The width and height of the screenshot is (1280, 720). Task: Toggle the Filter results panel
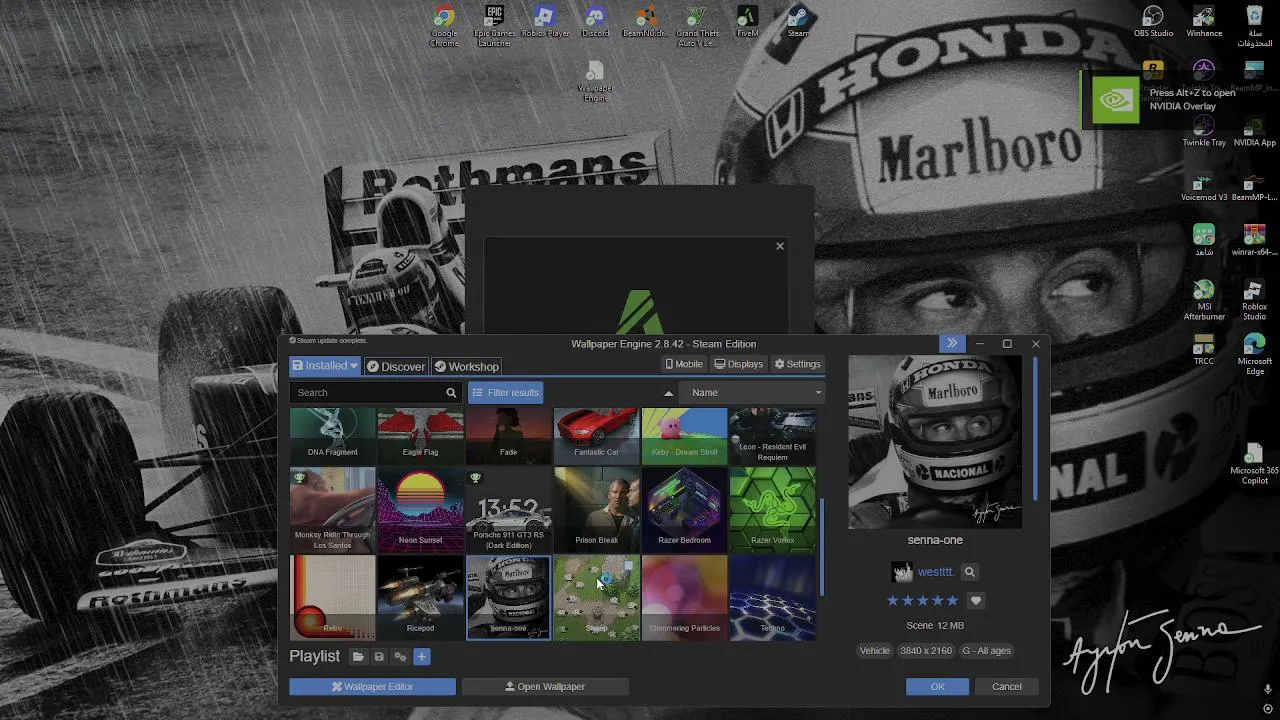click(505, 393)
